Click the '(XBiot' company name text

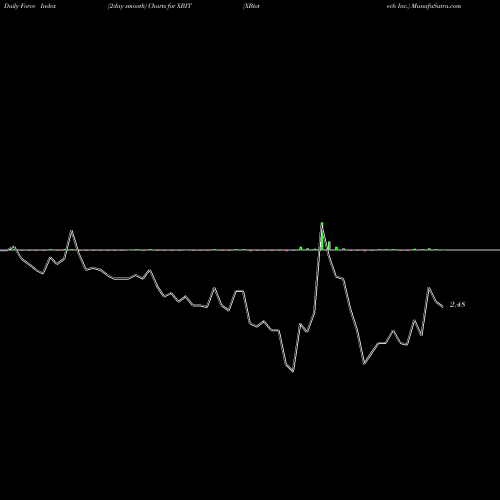251,6
